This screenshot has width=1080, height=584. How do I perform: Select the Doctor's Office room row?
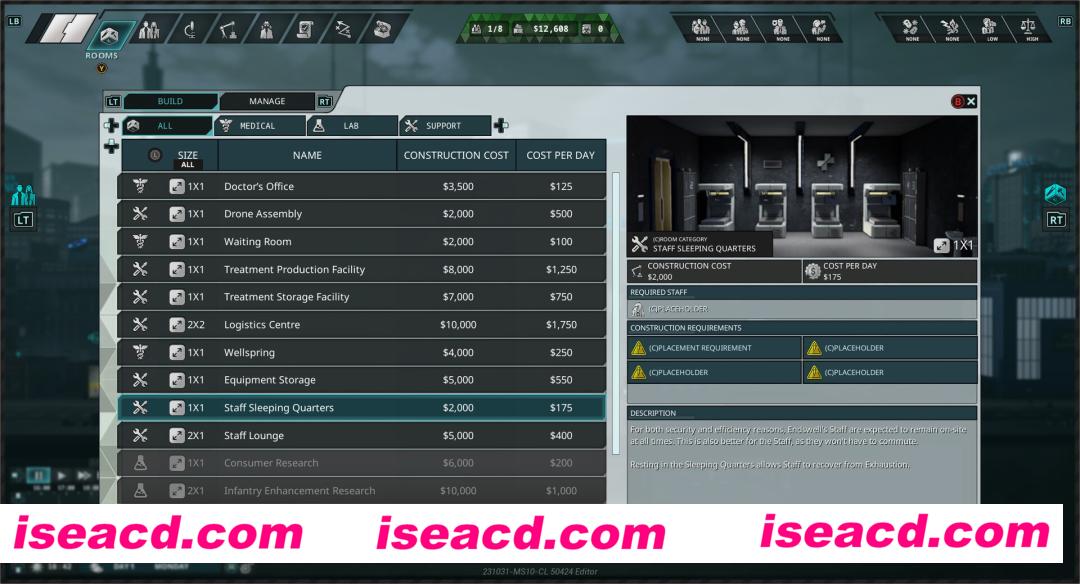point(361,187)
